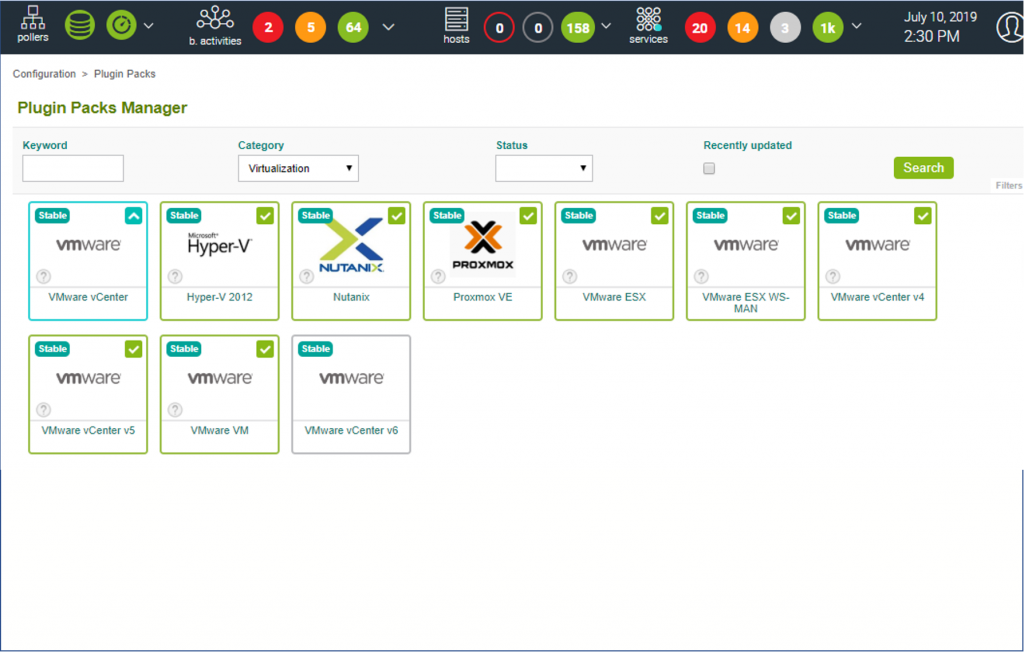1024x652 pixels.
Task: Expand the services summary chevron
Action: (x=857, y=26)
